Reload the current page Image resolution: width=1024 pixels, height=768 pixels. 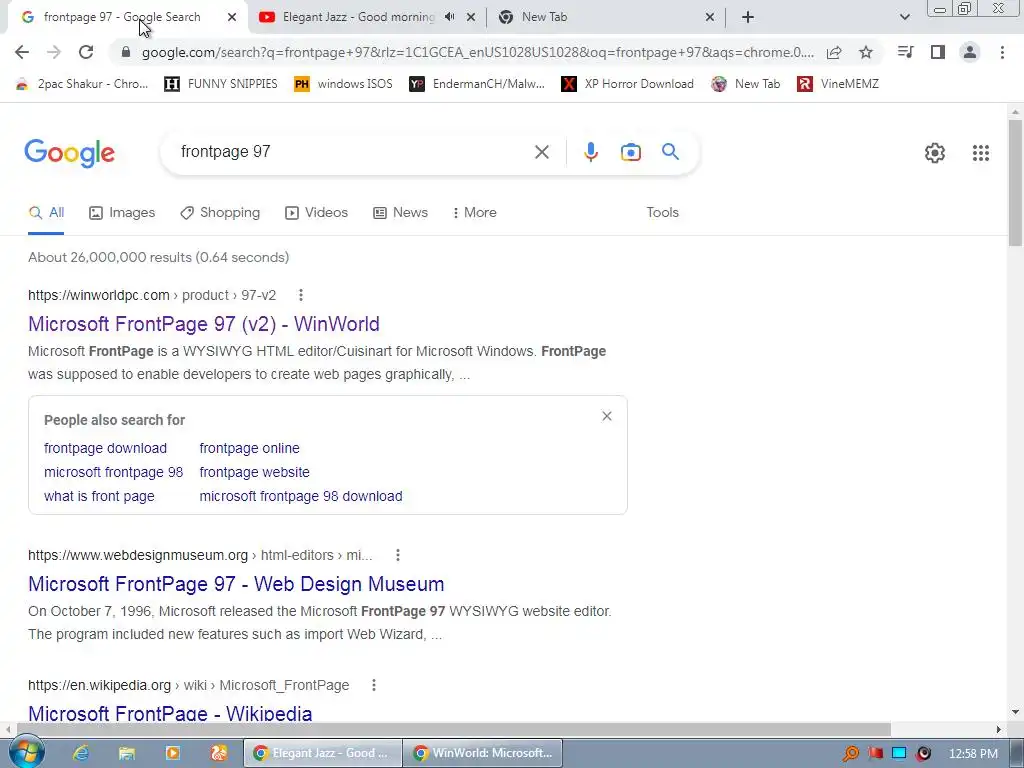click(86, 52)
